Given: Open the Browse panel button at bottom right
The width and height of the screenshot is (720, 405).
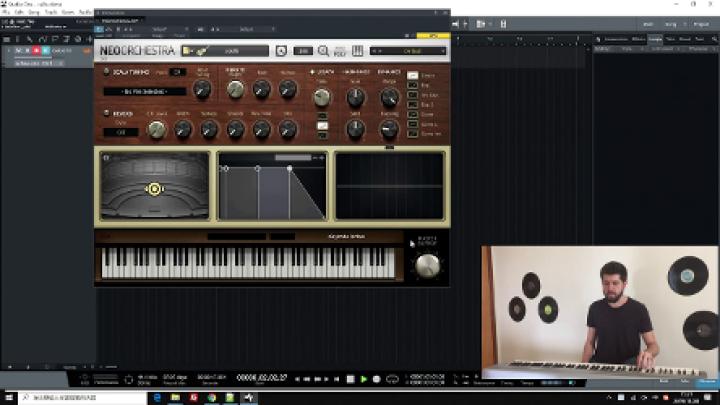Looking at the screenshot, I should [x=708, y=382].
